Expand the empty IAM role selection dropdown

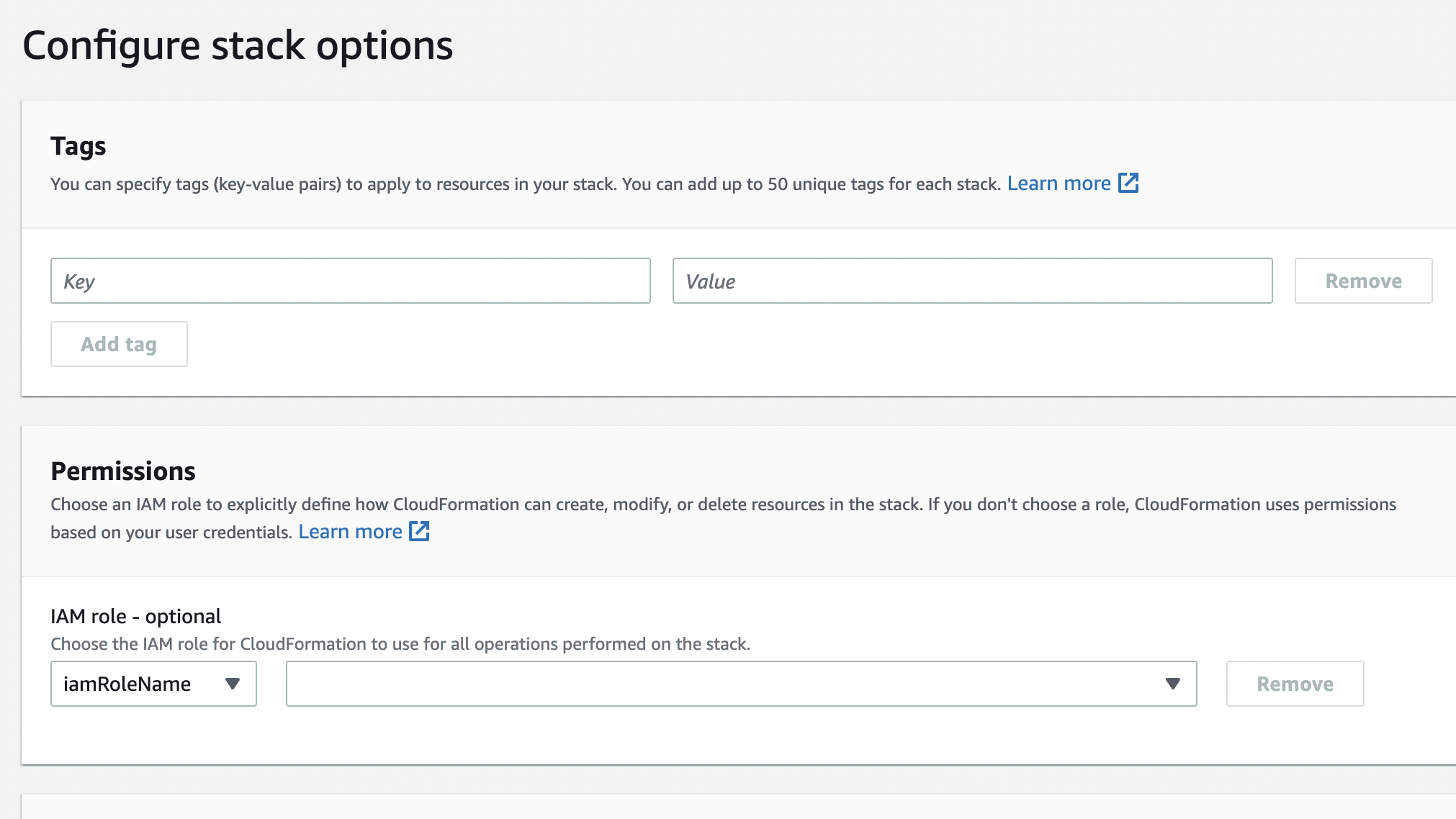[x=741, y=684]
